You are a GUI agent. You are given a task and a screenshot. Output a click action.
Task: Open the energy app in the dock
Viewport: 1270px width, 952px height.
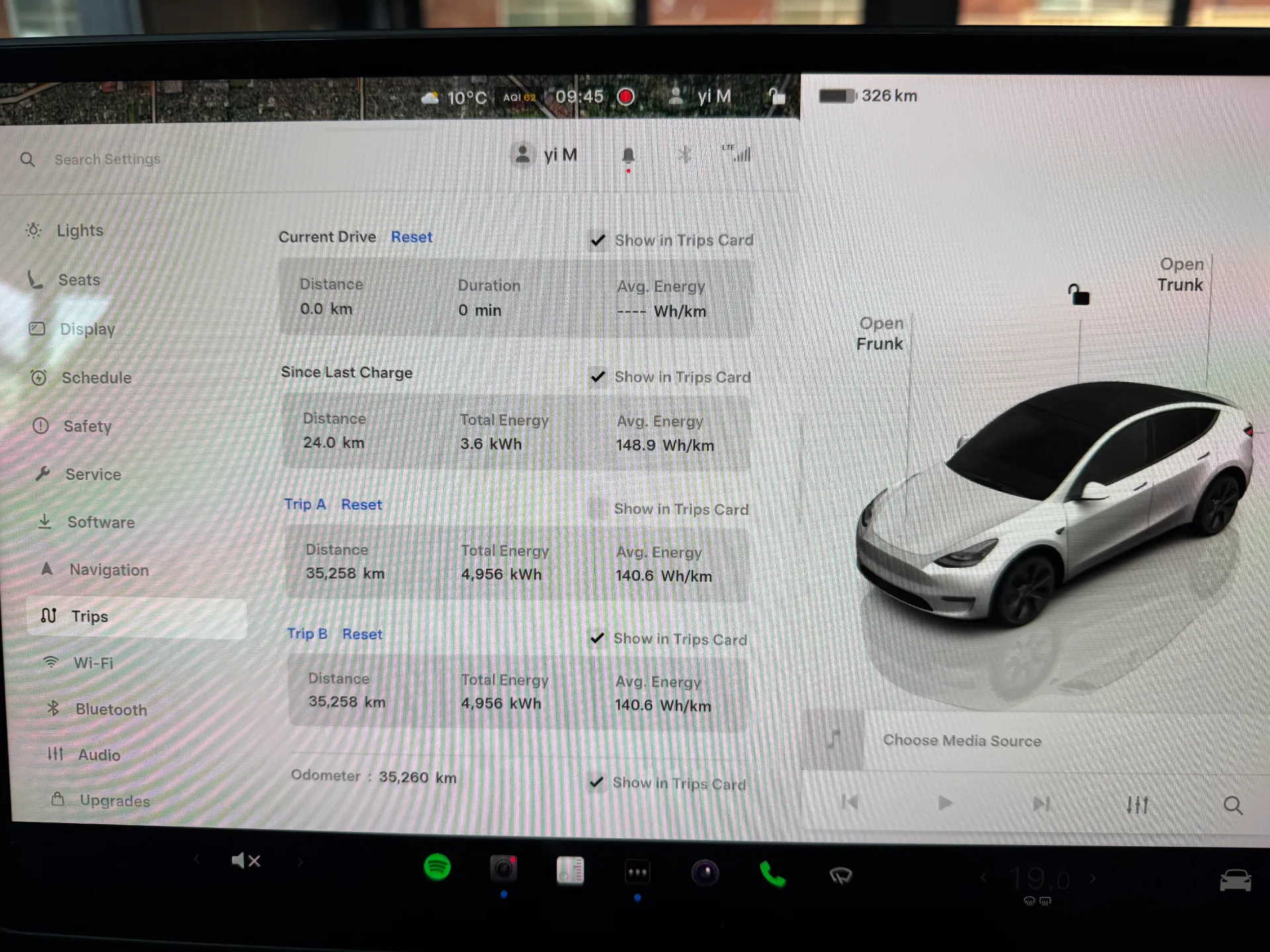pyautogui.click(x=570, y=870)
